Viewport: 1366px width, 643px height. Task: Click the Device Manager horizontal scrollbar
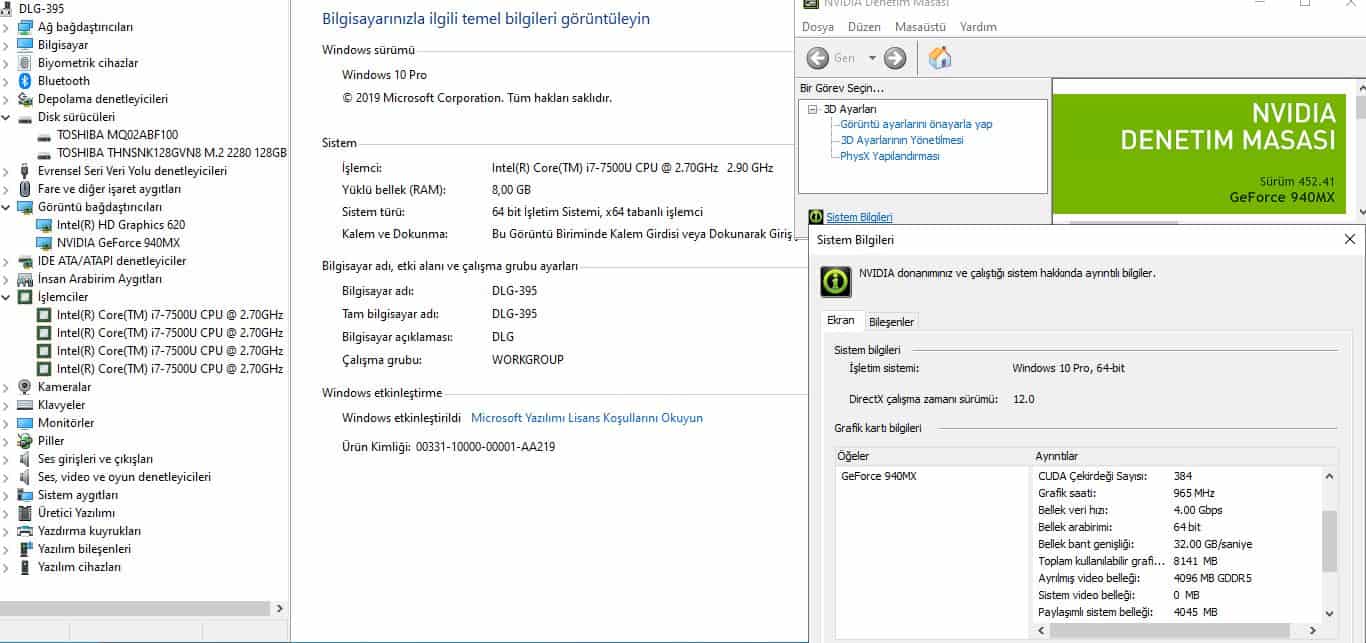coord(135,608)
